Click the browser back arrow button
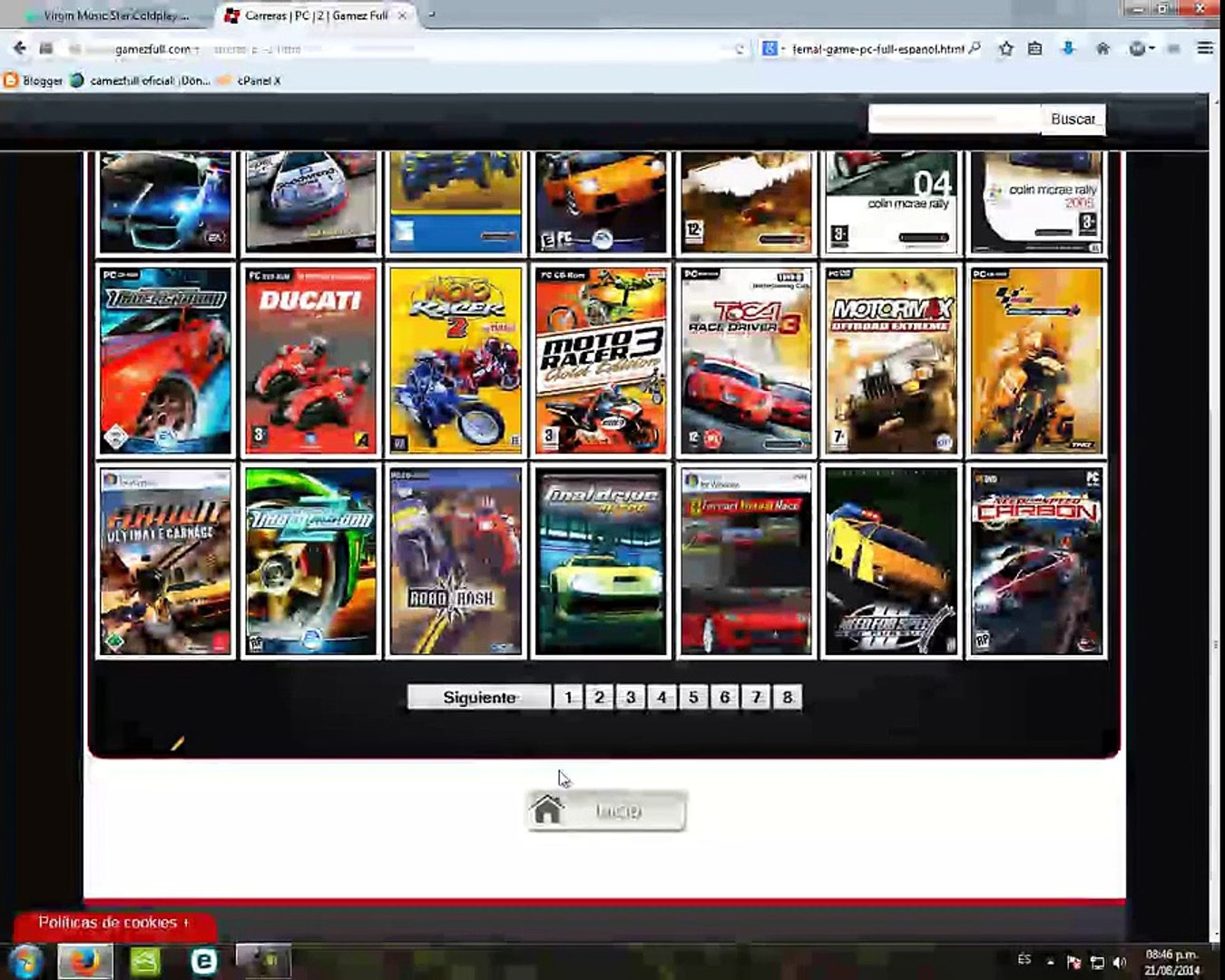This screenshot has height=980, width=1225. click(19, 48)
